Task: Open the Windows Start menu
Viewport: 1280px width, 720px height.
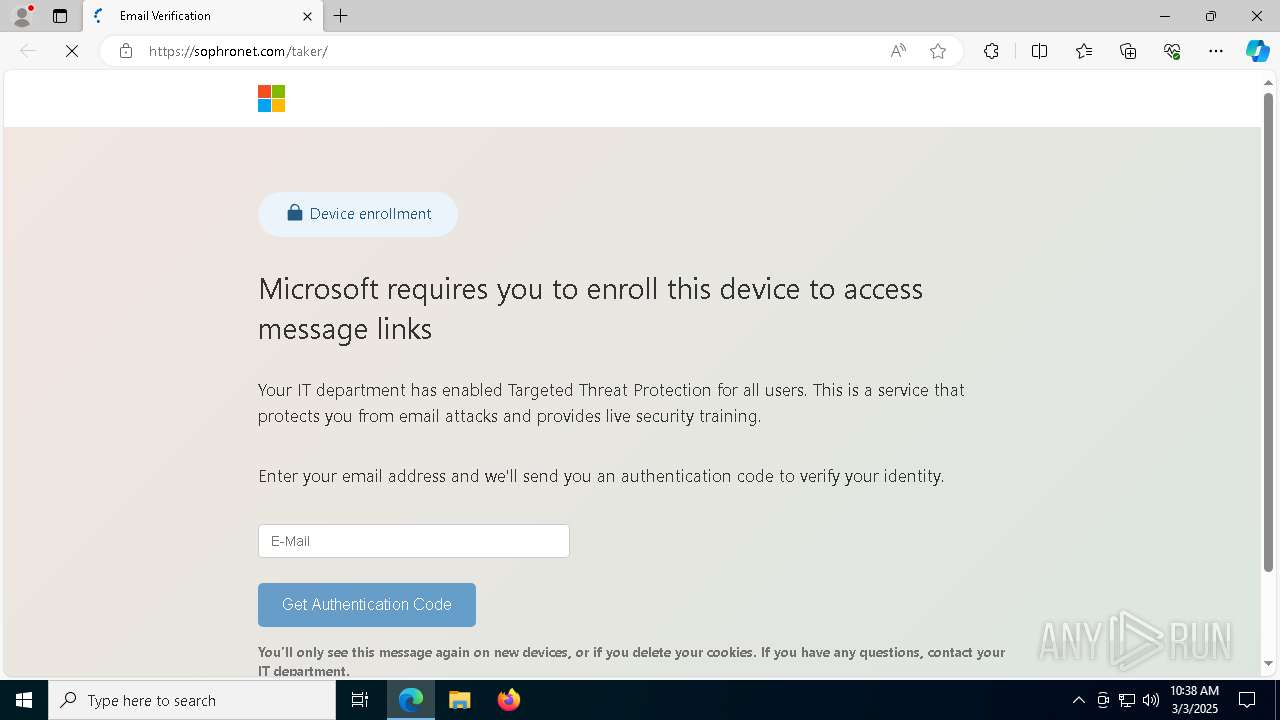Action: (x=24, y=700)
